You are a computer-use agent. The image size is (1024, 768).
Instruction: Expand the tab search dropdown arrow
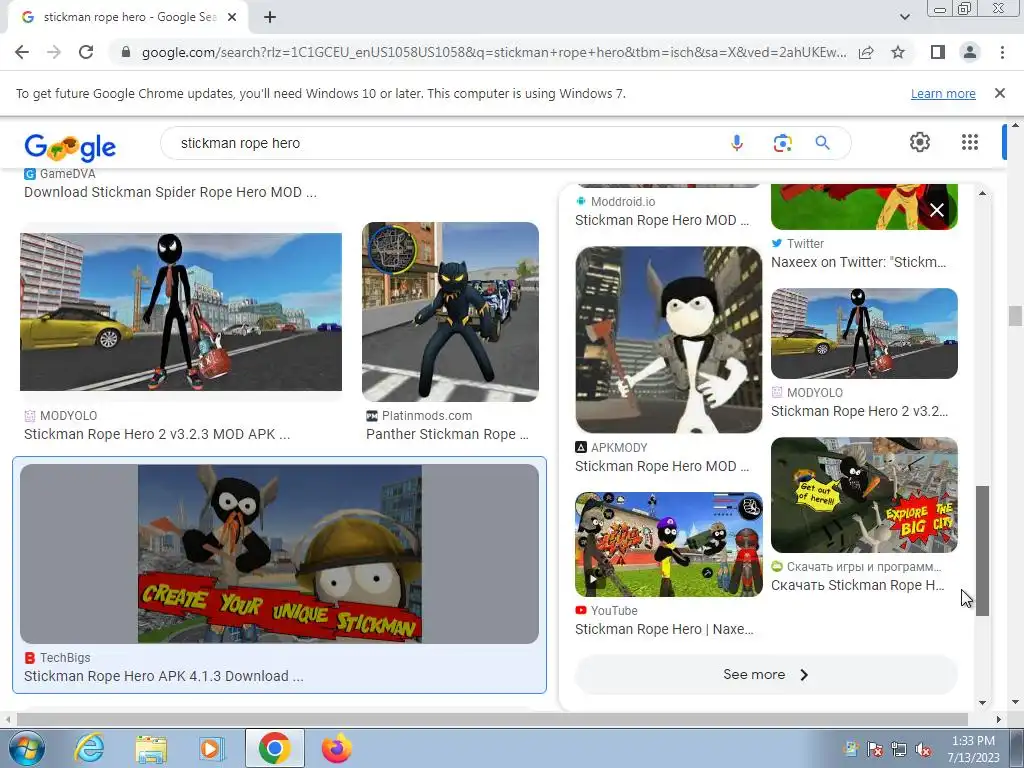click(x=904, y=17)
